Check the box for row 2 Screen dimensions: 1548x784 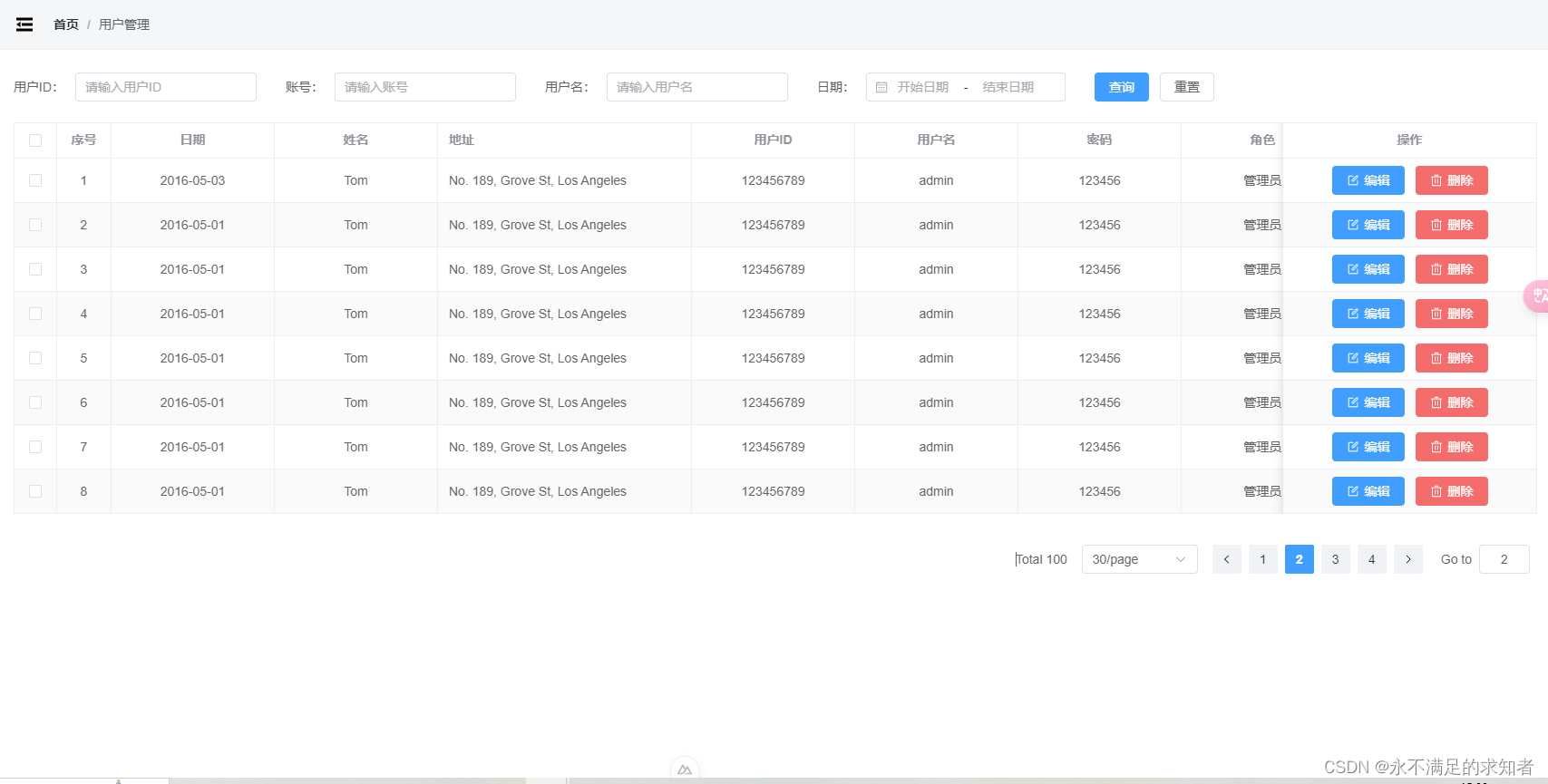pos(35,225)
